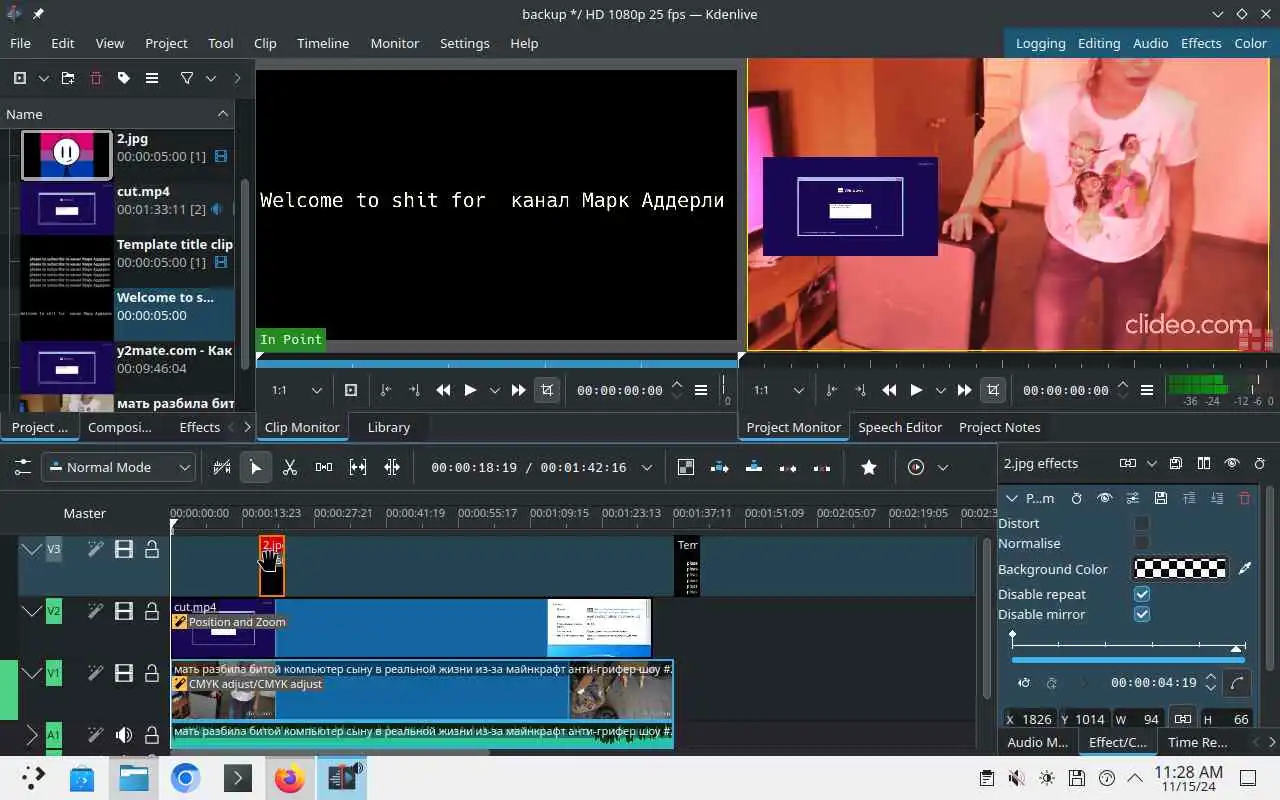Open the Chromium browser taskbar icon
This screenshot has height=800, width=1280.
[x=186, y=778]
